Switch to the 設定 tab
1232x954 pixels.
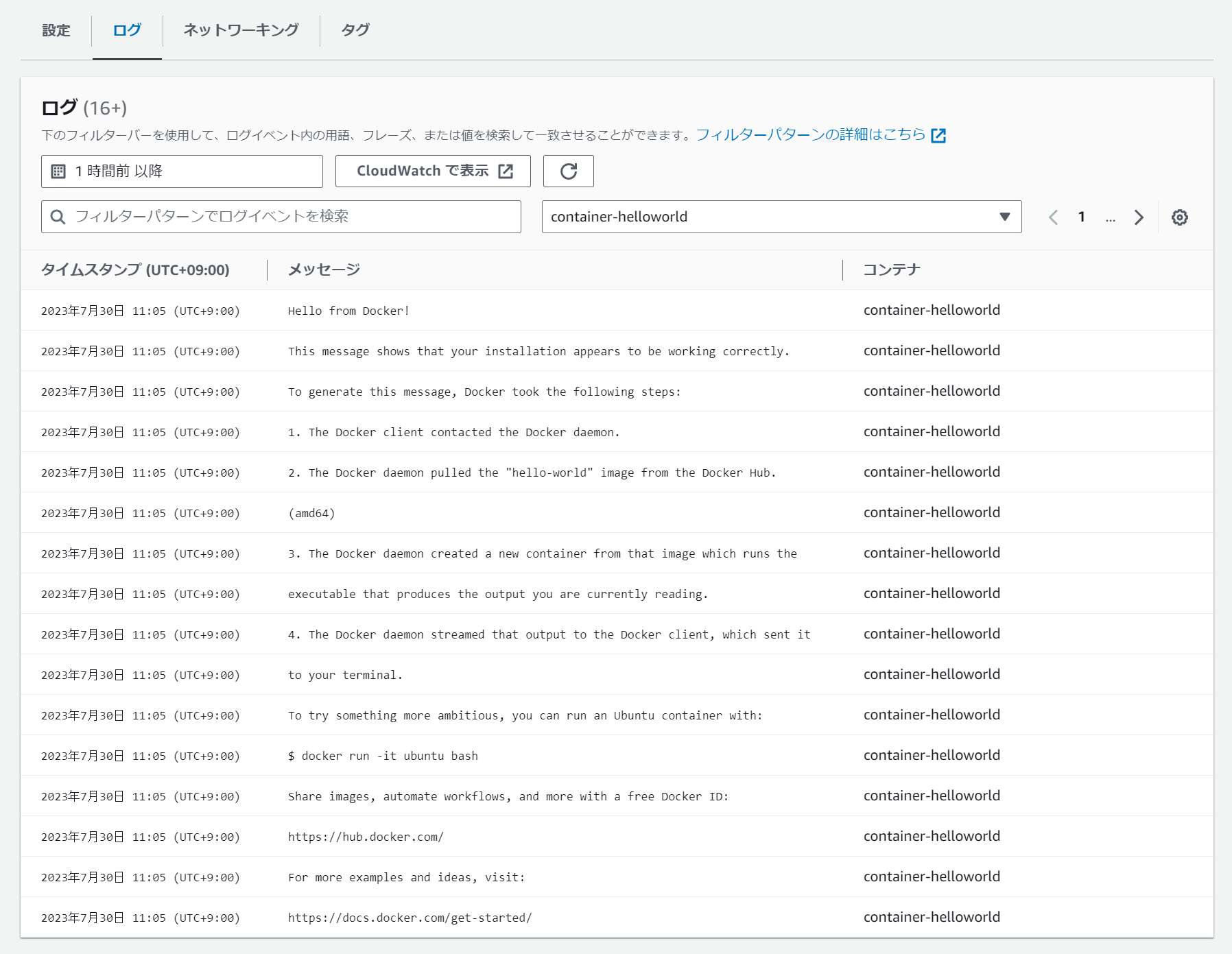[x=56, y=30]
